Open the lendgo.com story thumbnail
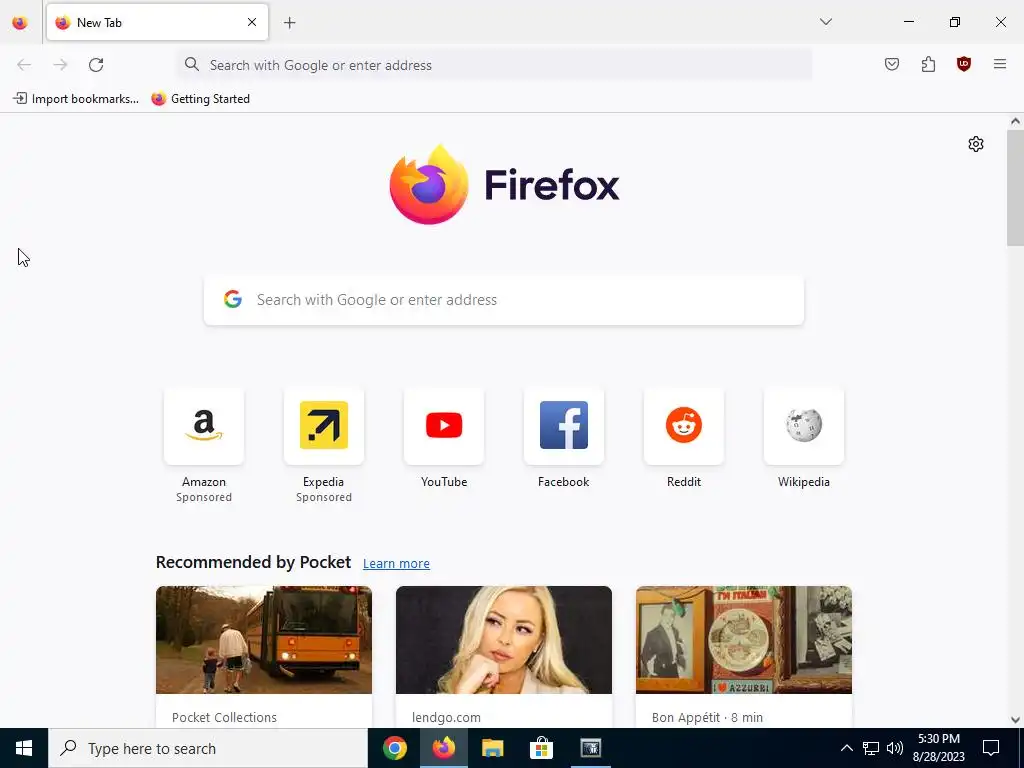Viewport: 1024px width, 768px height. (x=504, y=640)
